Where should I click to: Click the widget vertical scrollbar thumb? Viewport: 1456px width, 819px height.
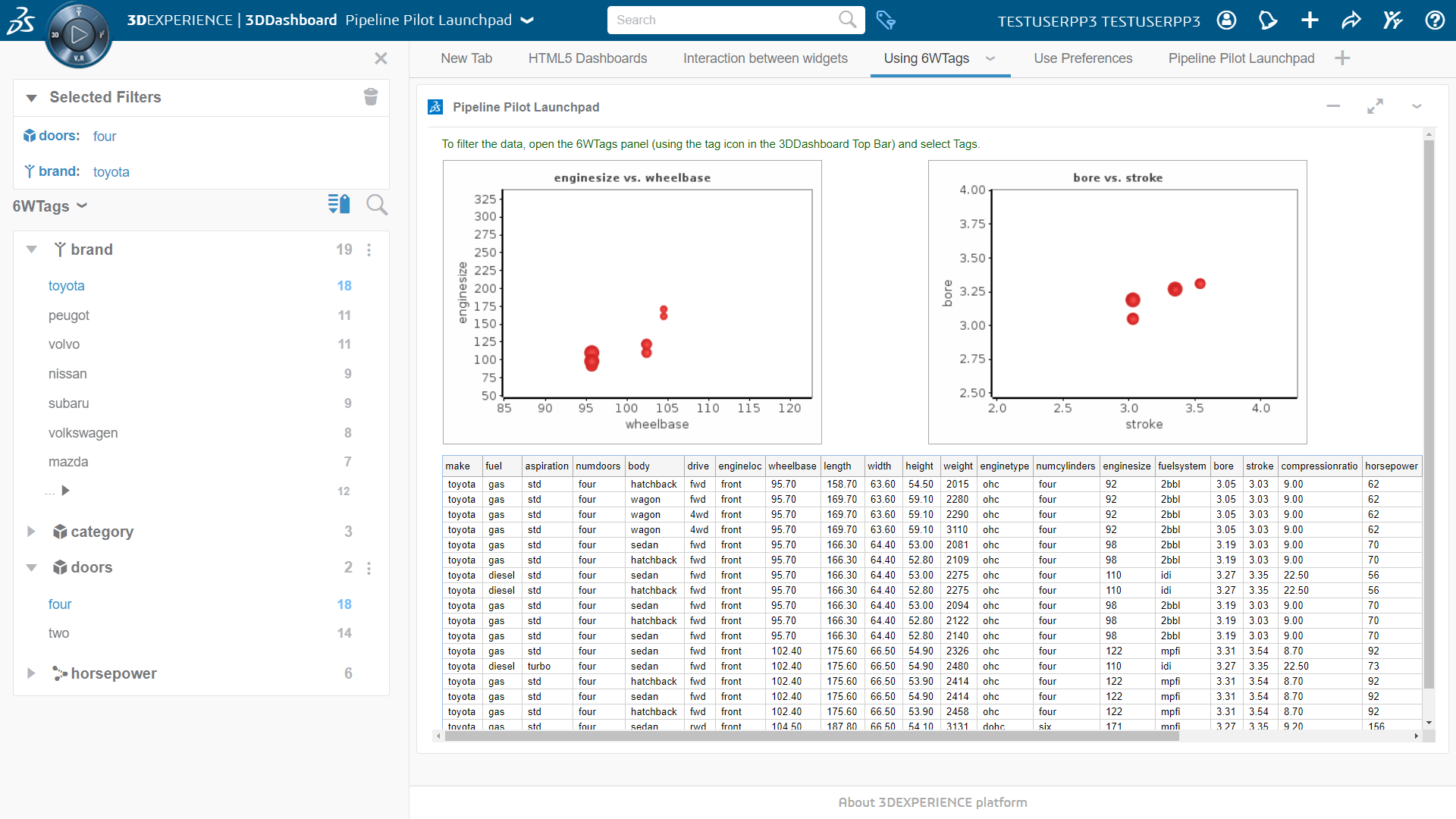pos(1429,414)
